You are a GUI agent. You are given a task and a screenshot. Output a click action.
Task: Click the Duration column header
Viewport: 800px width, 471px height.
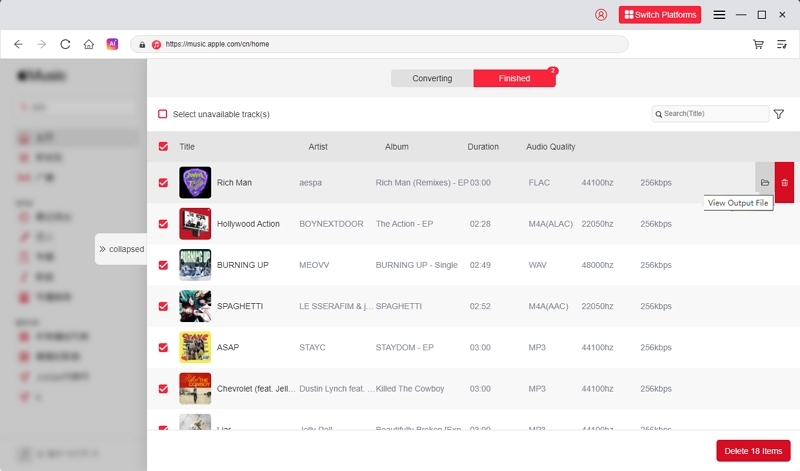(x=483, y=146)
